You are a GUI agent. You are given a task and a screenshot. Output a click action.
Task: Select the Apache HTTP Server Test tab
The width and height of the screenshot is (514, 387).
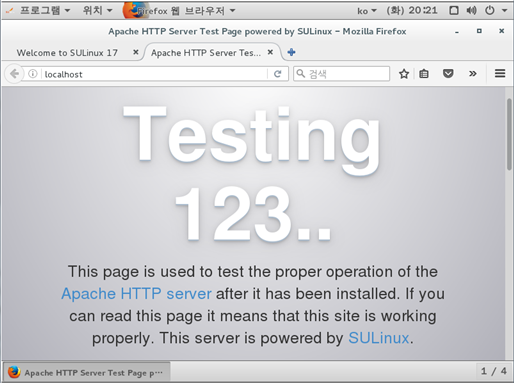206,53
